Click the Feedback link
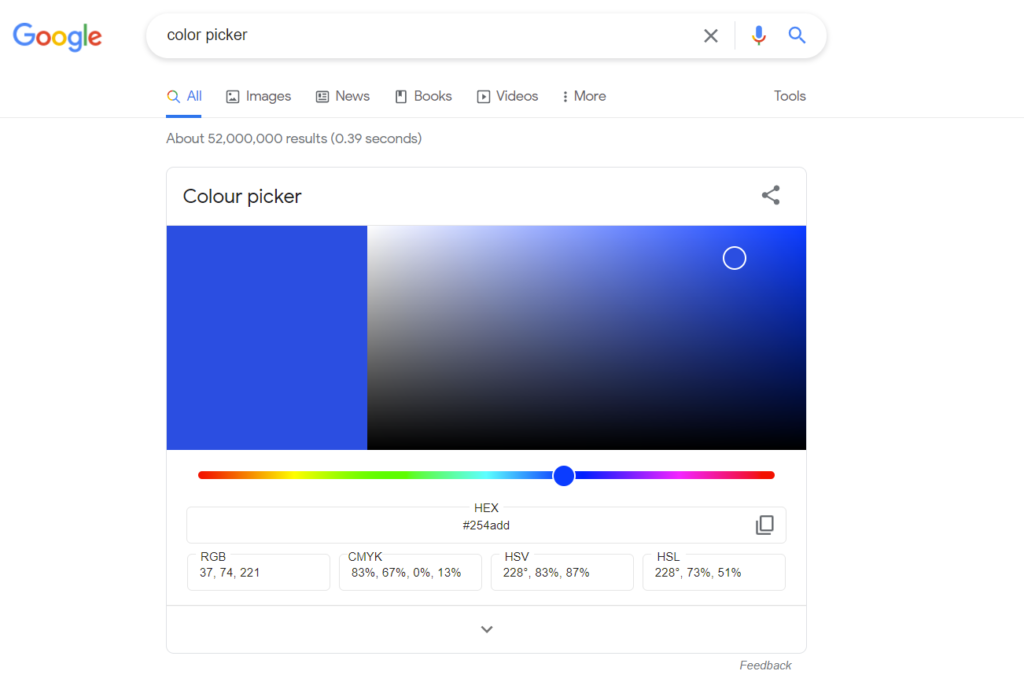This screenshot has width=1024, height=682. click(x=765, y=665)
